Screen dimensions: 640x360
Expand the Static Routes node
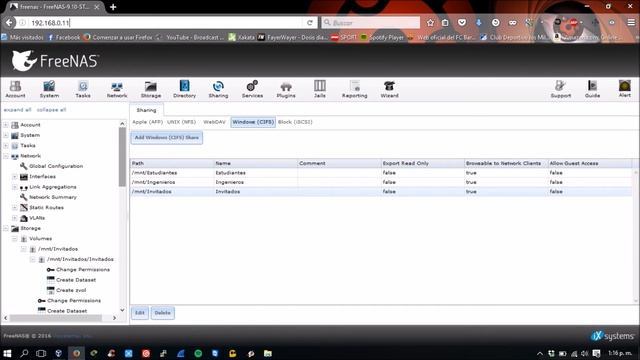pos(15,208)
